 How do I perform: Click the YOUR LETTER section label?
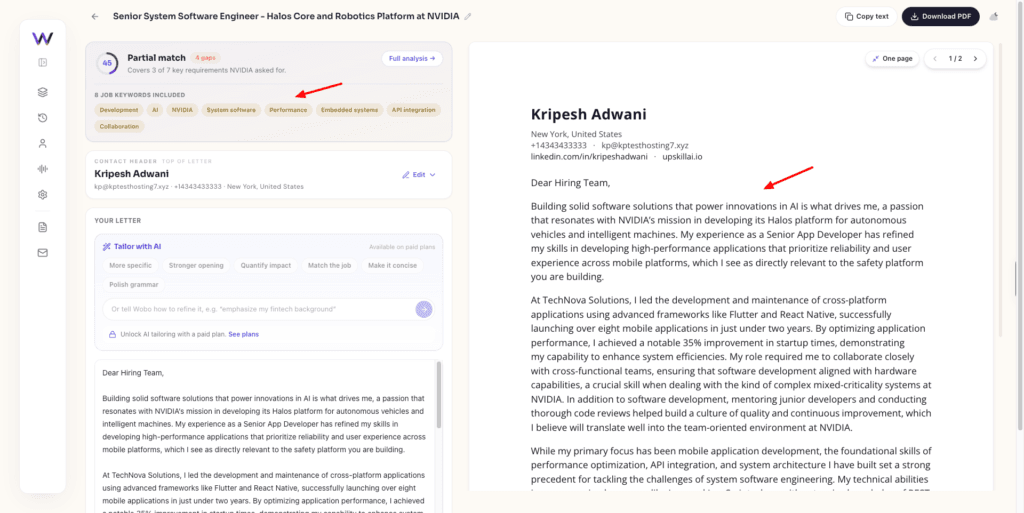(118, 221)
